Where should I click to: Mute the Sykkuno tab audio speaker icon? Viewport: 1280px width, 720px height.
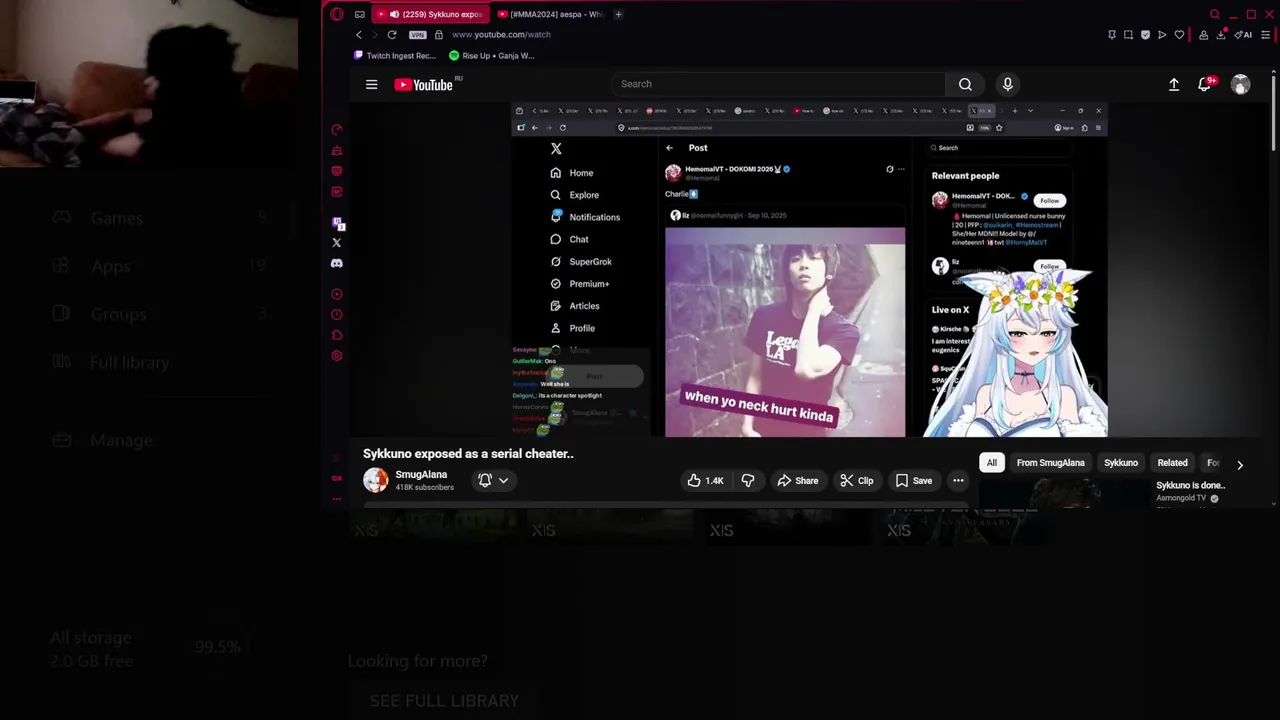(394, 14)
